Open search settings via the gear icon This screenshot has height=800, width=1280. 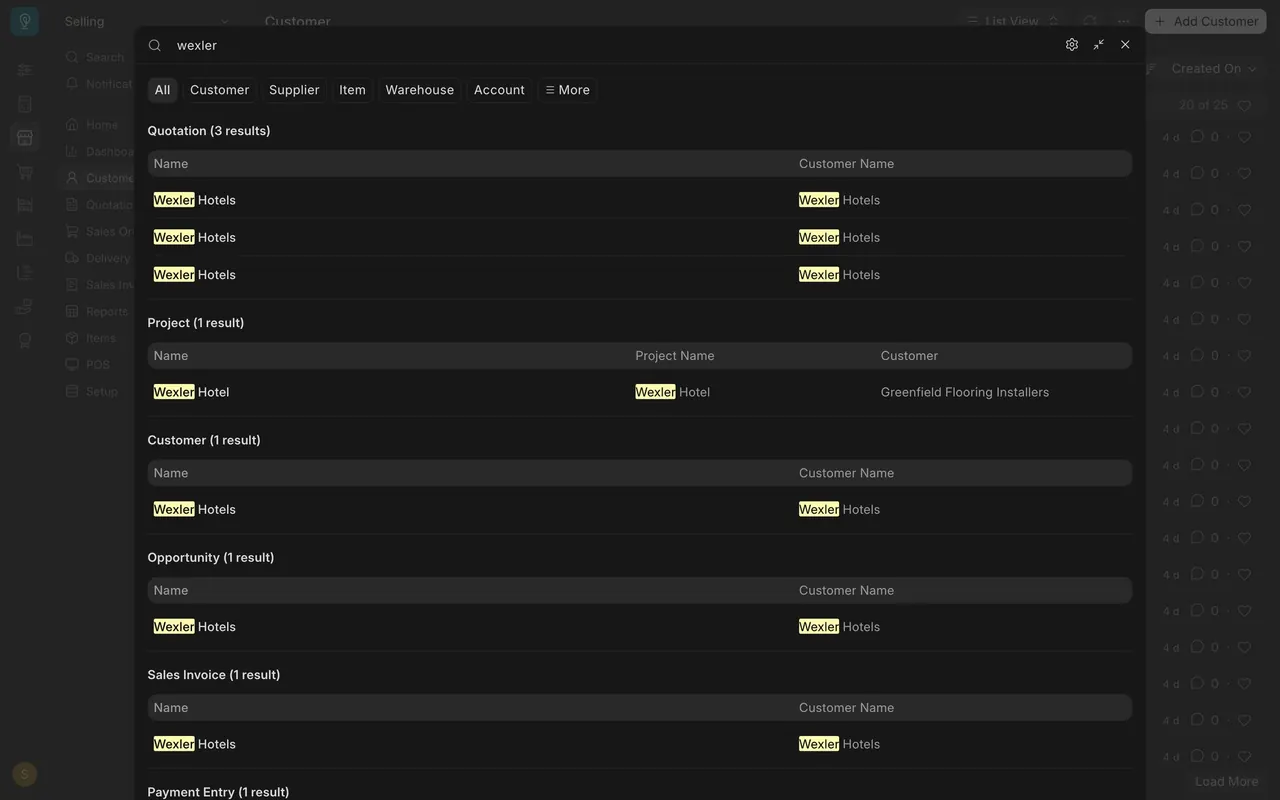[x=1072, y=45]
